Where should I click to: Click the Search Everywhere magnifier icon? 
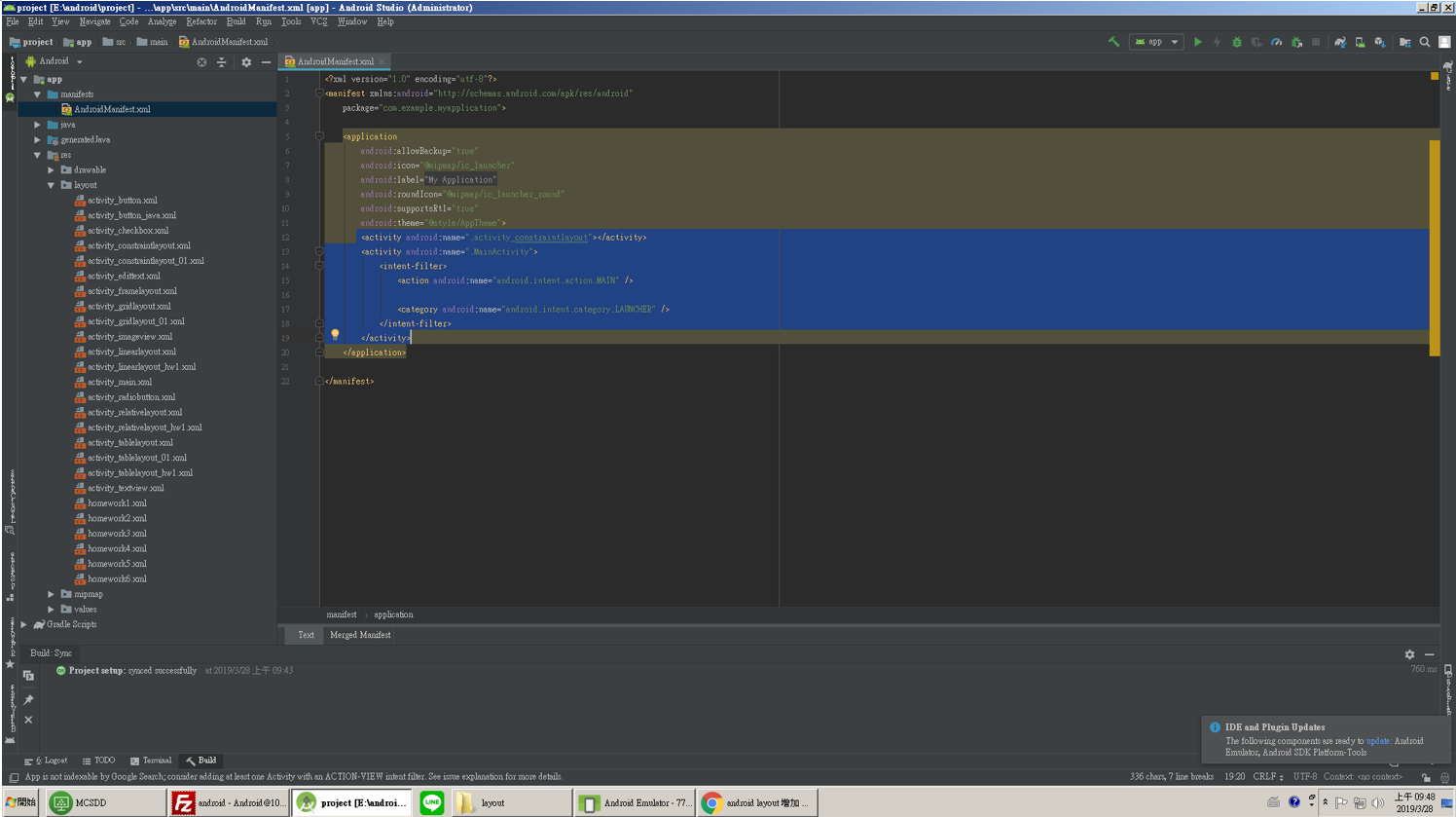[x=1425, y=42]
